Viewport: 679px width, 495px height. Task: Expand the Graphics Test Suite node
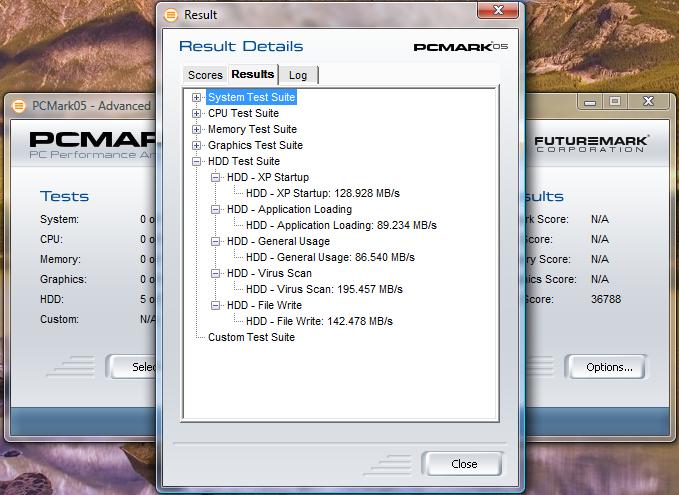(x=196, y=146)
